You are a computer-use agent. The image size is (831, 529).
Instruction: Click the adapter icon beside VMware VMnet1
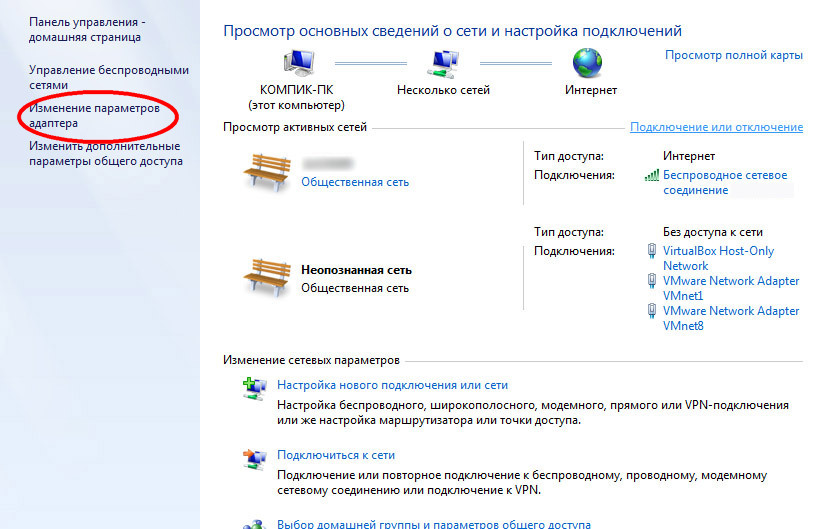point(652,280)
